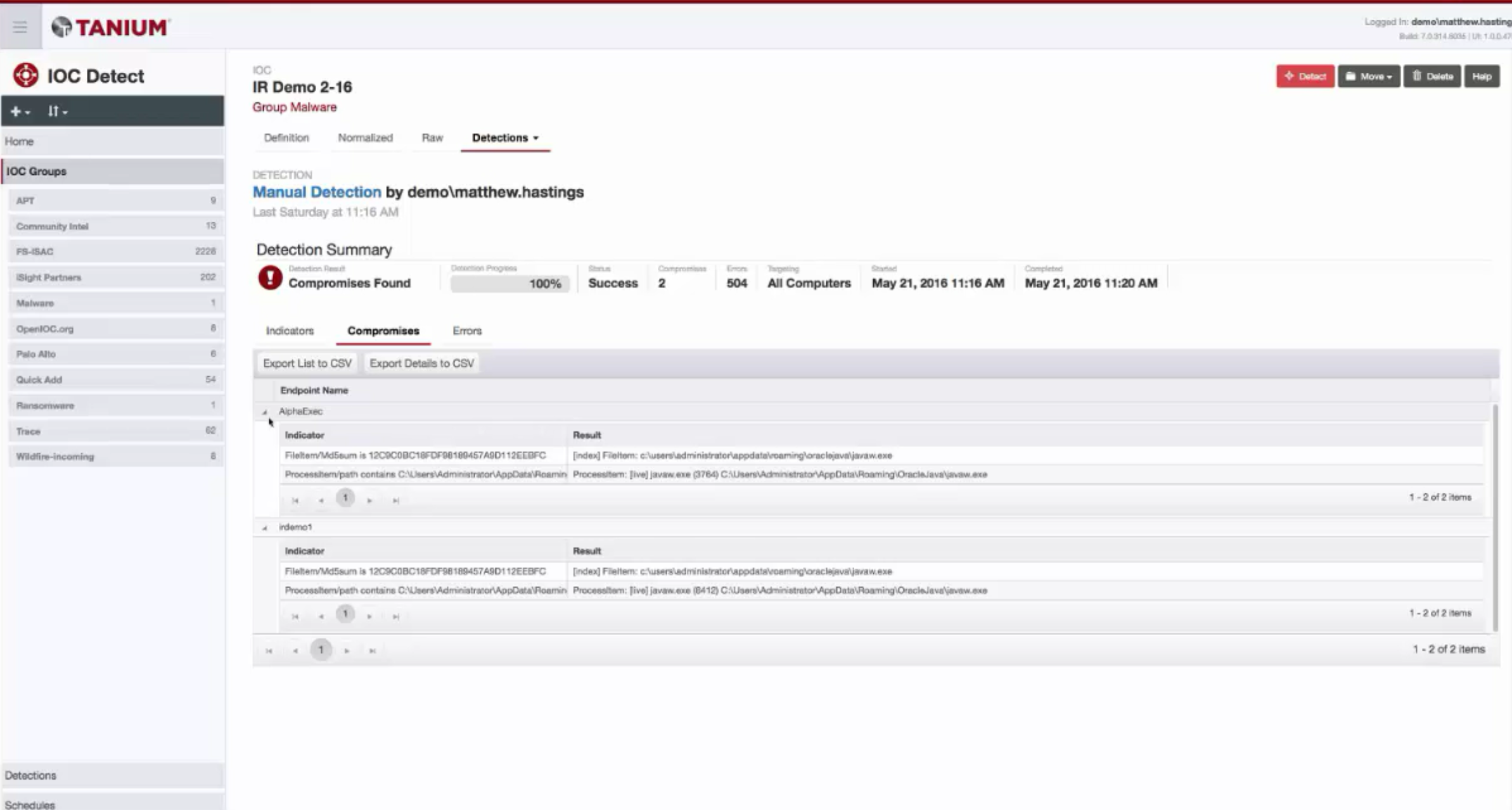Open the Trace group
This screenshot has height=810, width=1512.
116,431
